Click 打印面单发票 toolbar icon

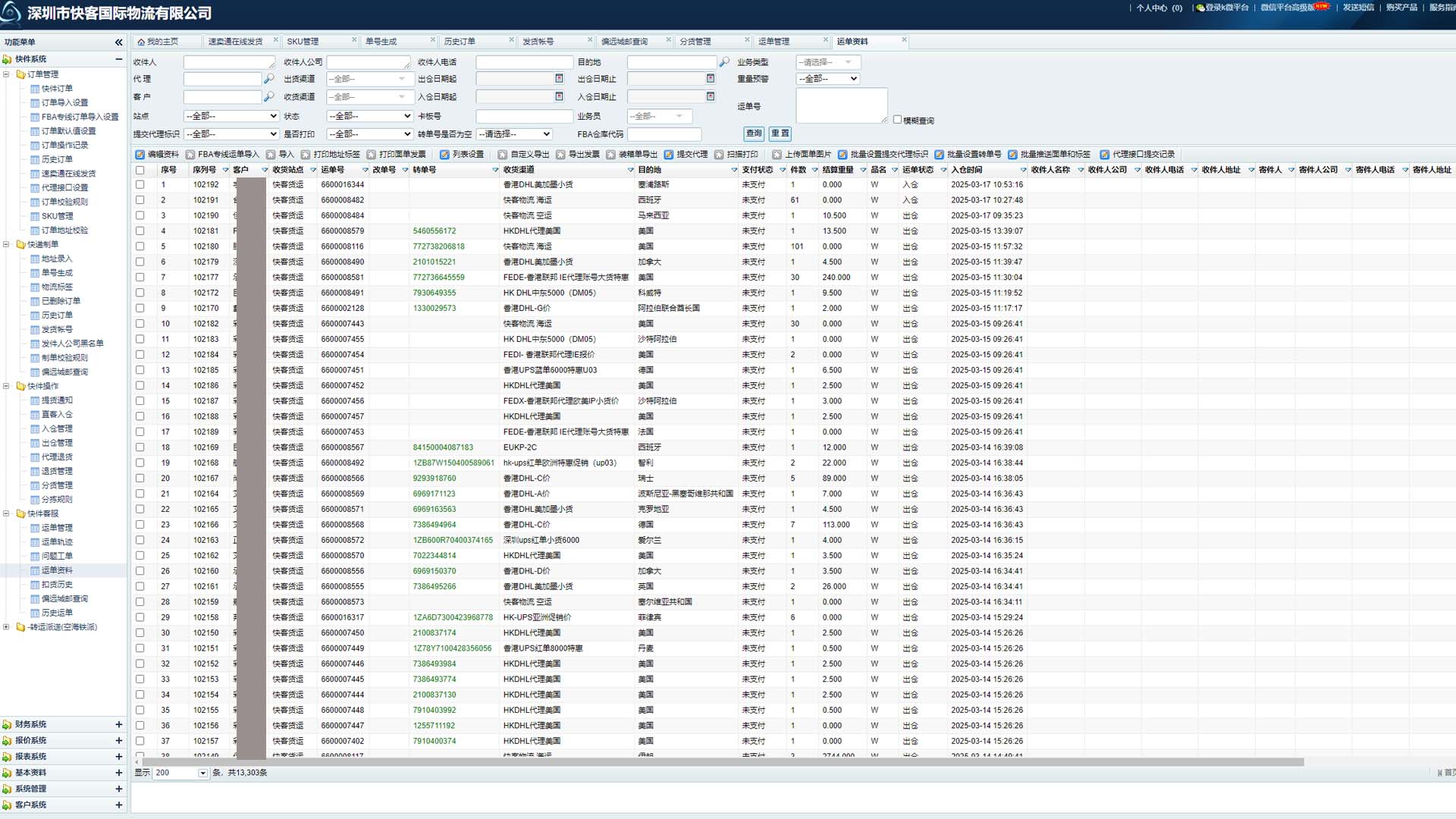[371, 155]
